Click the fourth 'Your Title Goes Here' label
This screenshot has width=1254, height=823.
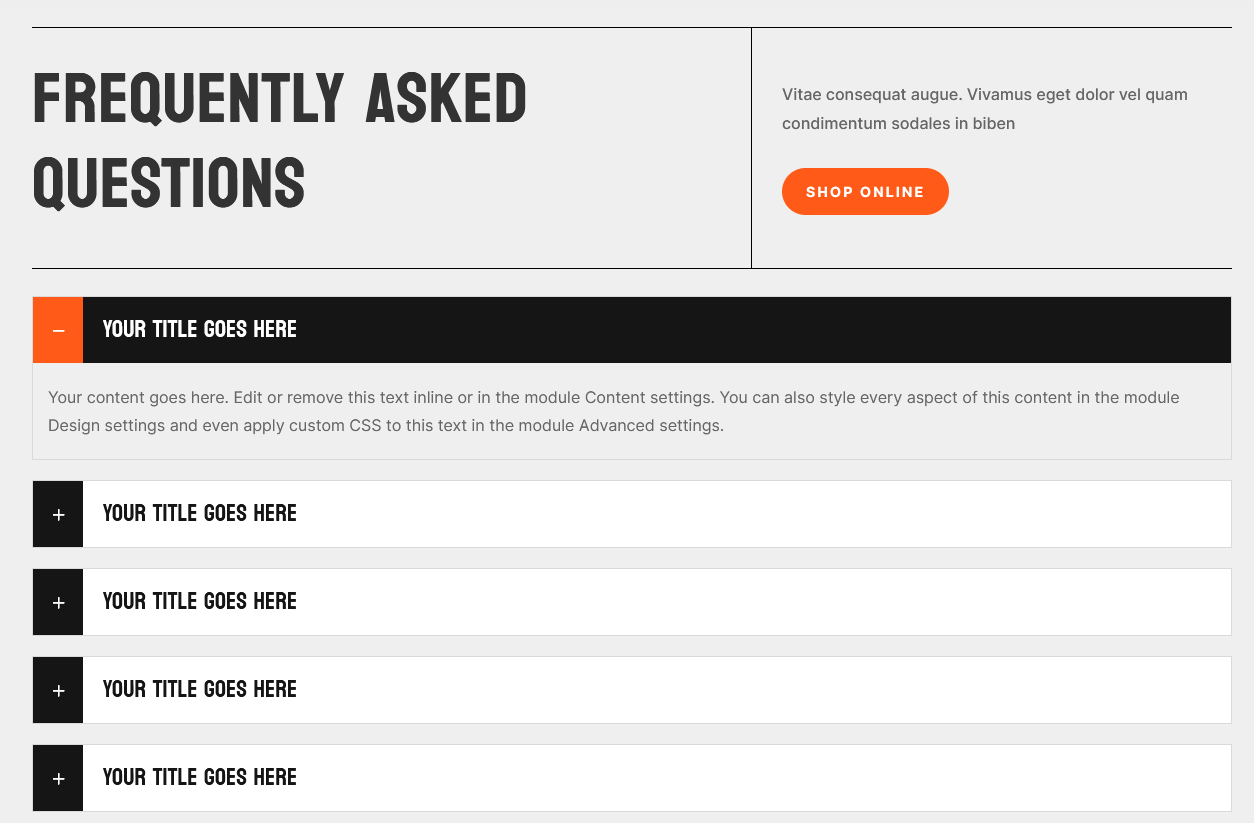pos(199,689)
